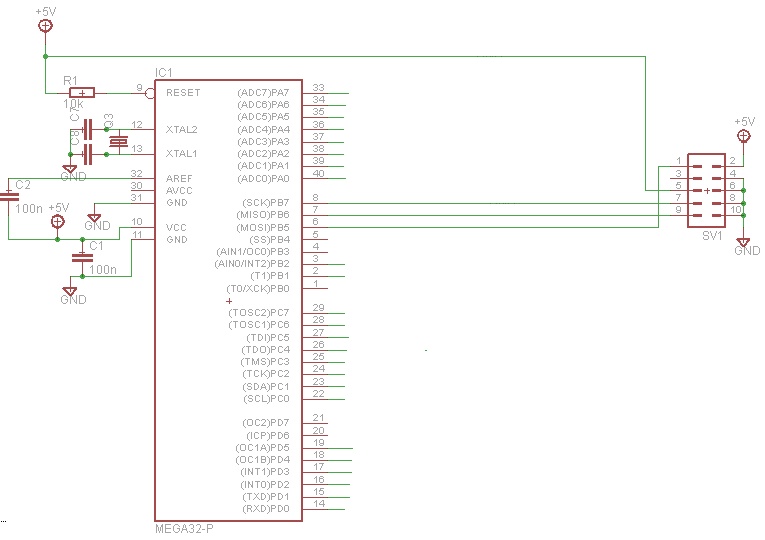Click the (TDI)PC5 pin label
Viewport: 765px width, 540px height.
[x=268, y=338]
